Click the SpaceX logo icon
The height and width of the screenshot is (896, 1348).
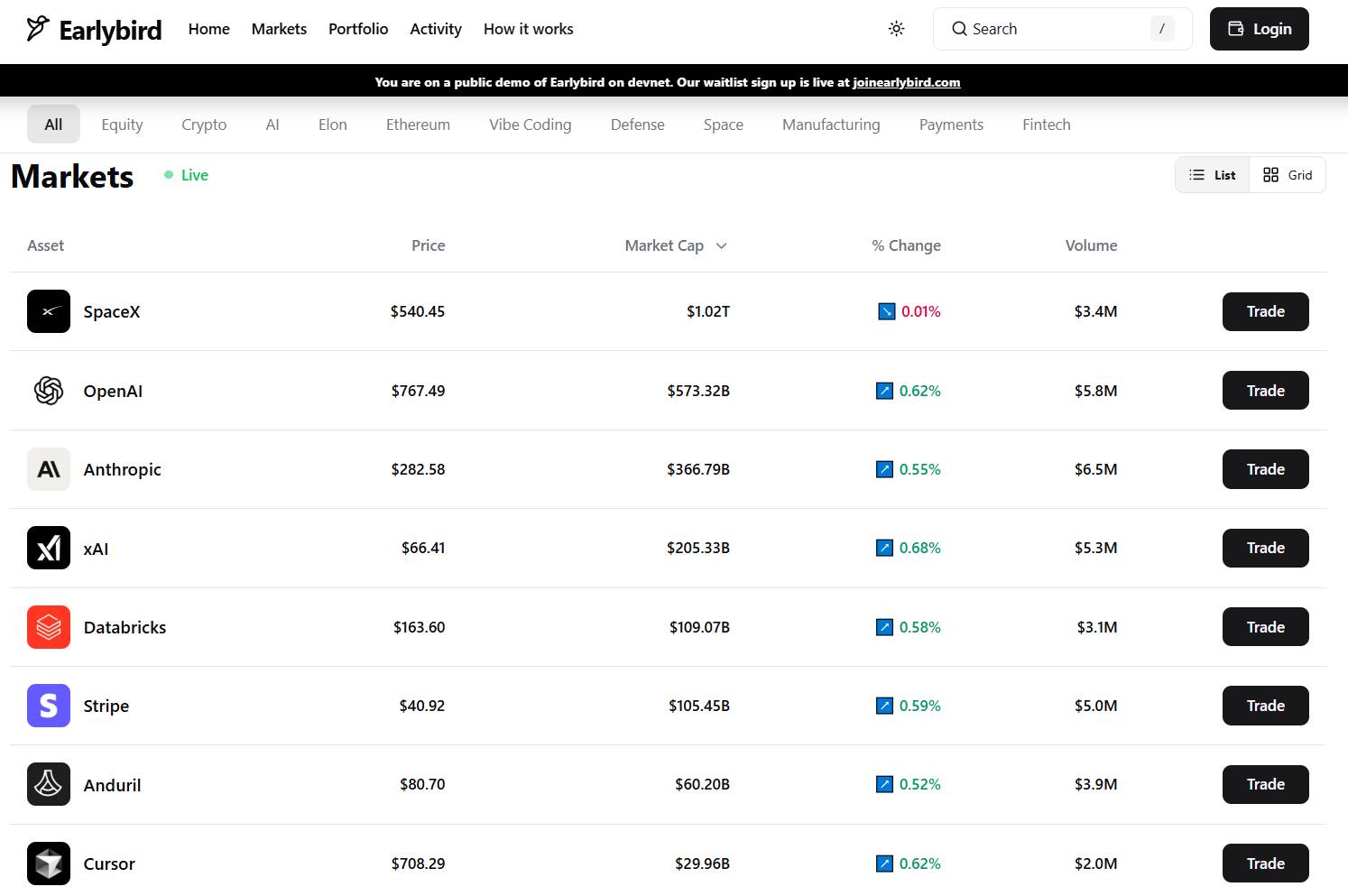(49, 311)
